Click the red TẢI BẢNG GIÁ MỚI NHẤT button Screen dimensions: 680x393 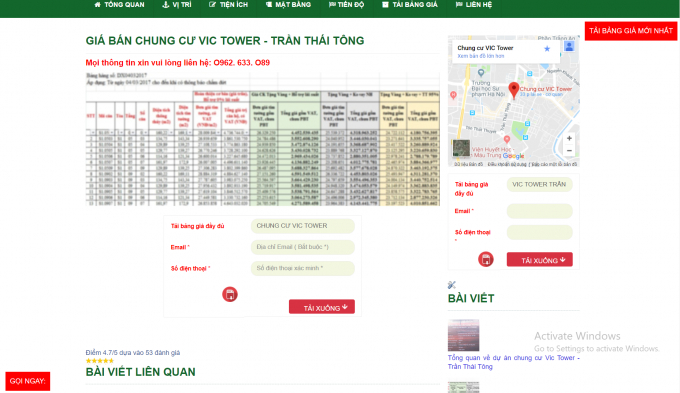(x=631, y=31)
